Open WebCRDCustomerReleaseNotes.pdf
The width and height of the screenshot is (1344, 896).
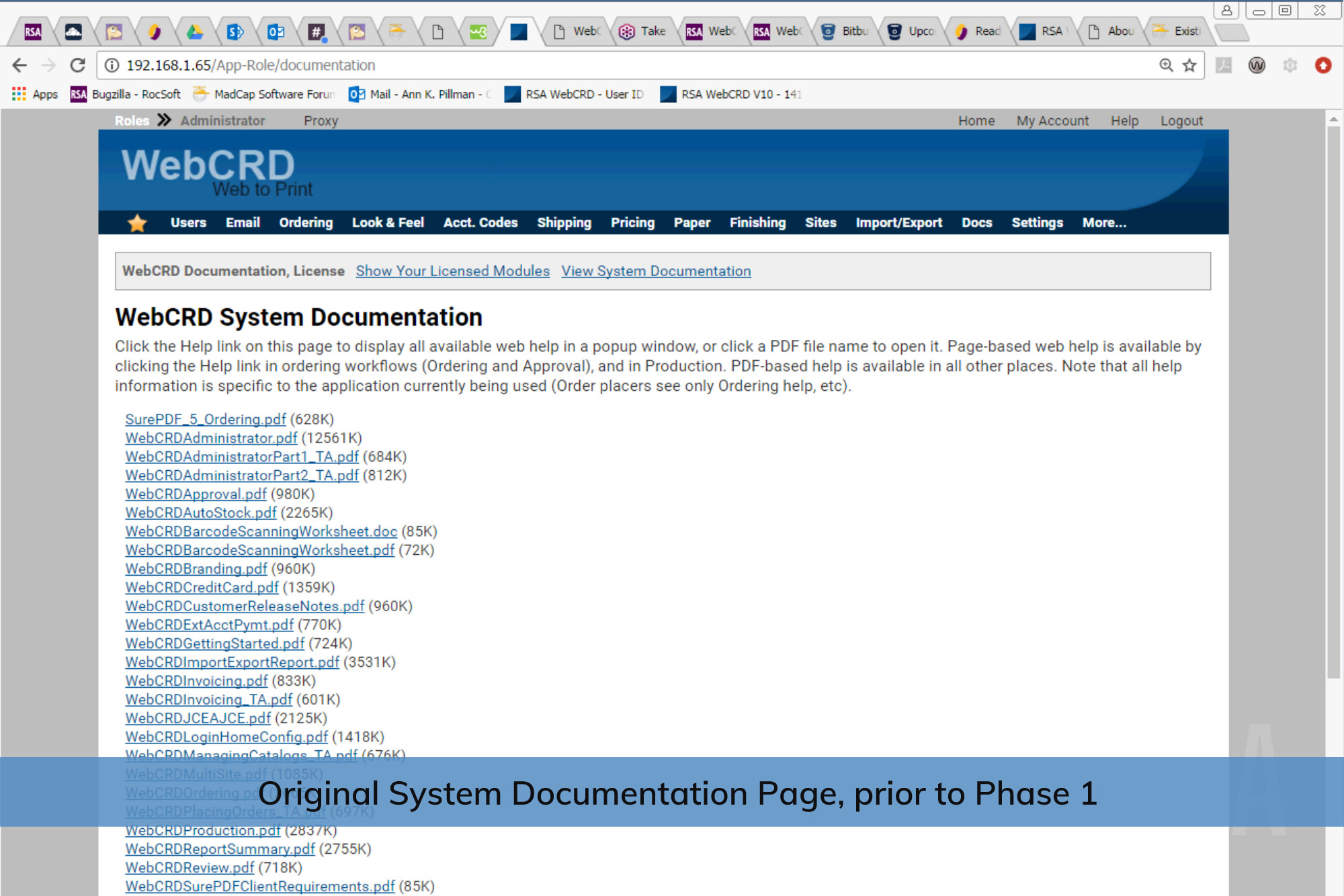point(245,606)
